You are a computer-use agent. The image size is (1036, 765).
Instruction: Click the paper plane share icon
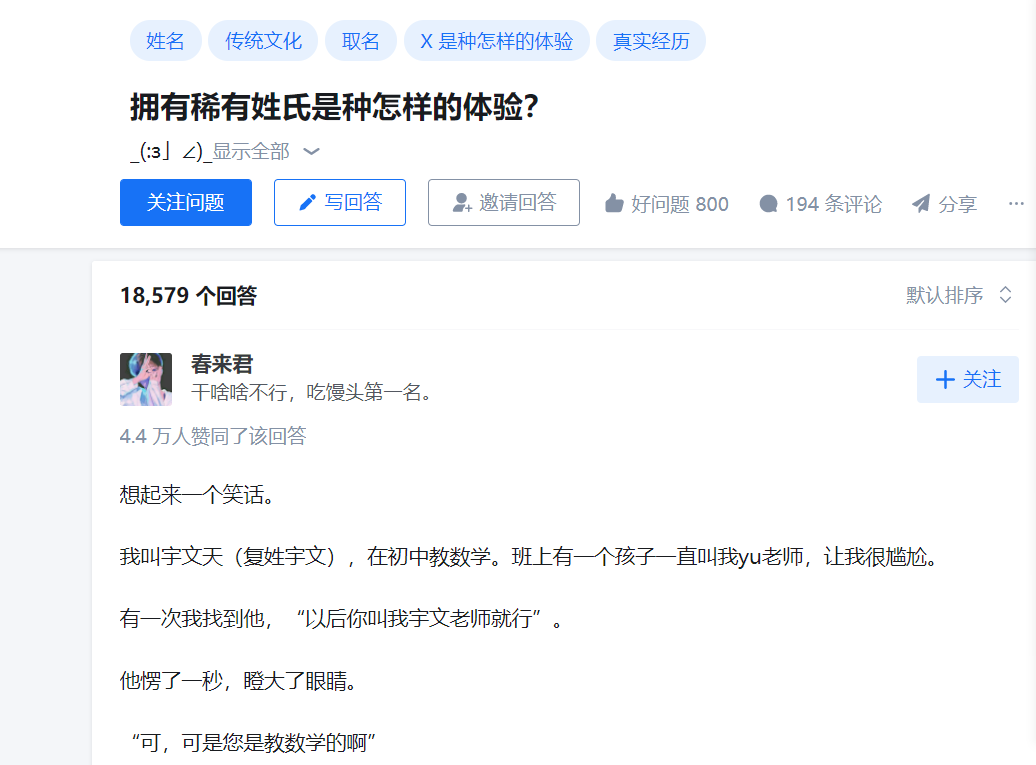point(921,203)
